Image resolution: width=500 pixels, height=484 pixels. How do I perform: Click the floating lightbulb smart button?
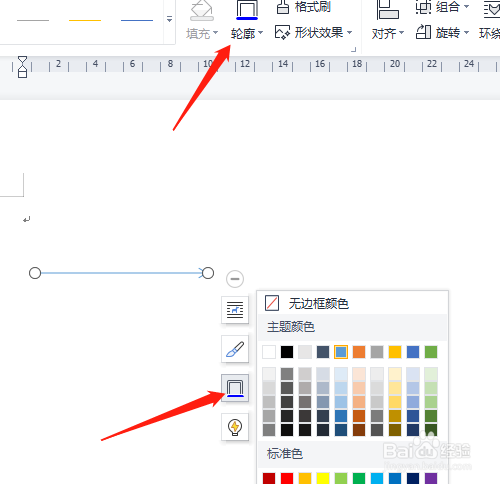235,427
